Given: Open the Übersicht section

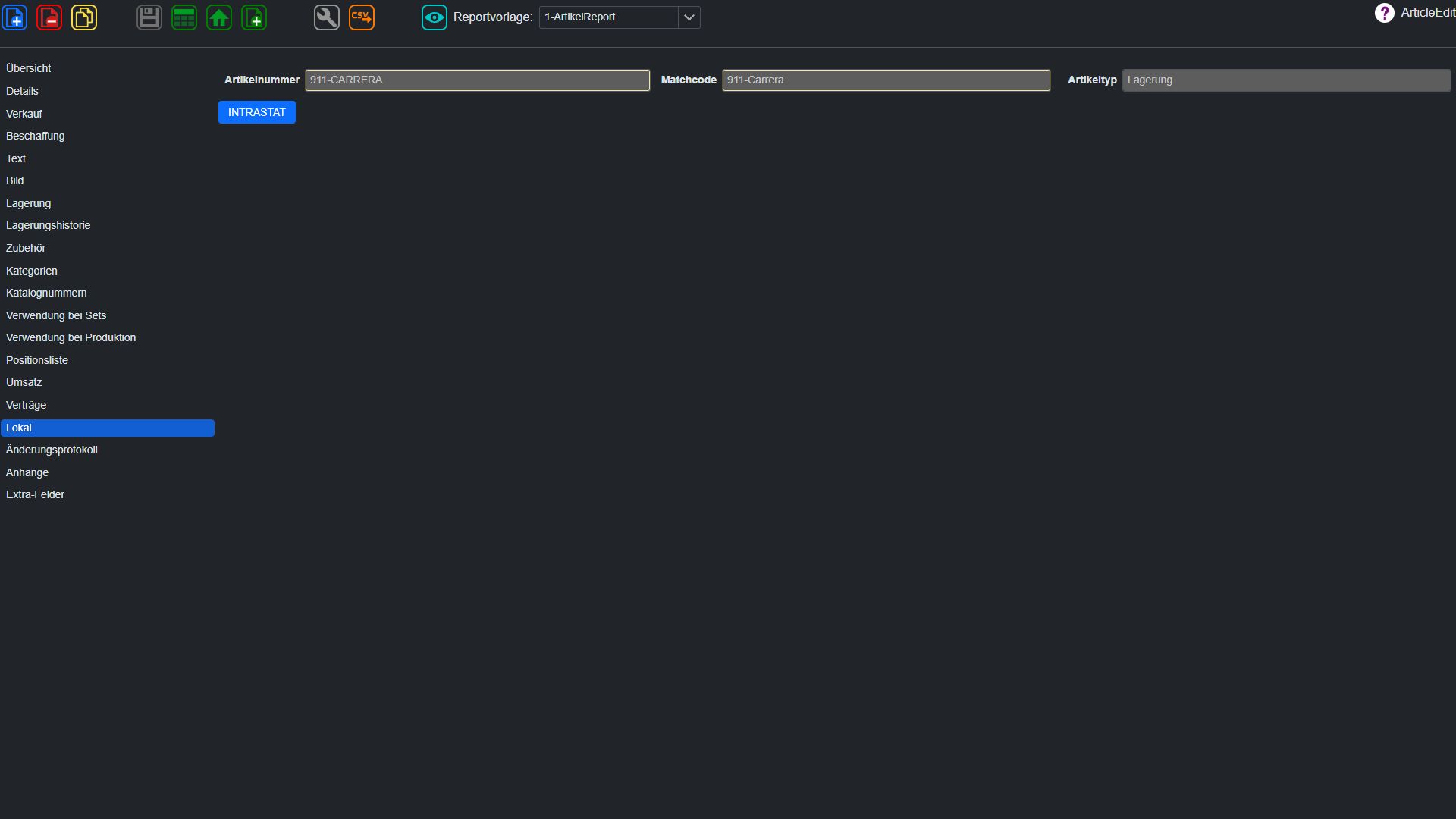Looking at the screenshot, I should [x=108, y=68].
